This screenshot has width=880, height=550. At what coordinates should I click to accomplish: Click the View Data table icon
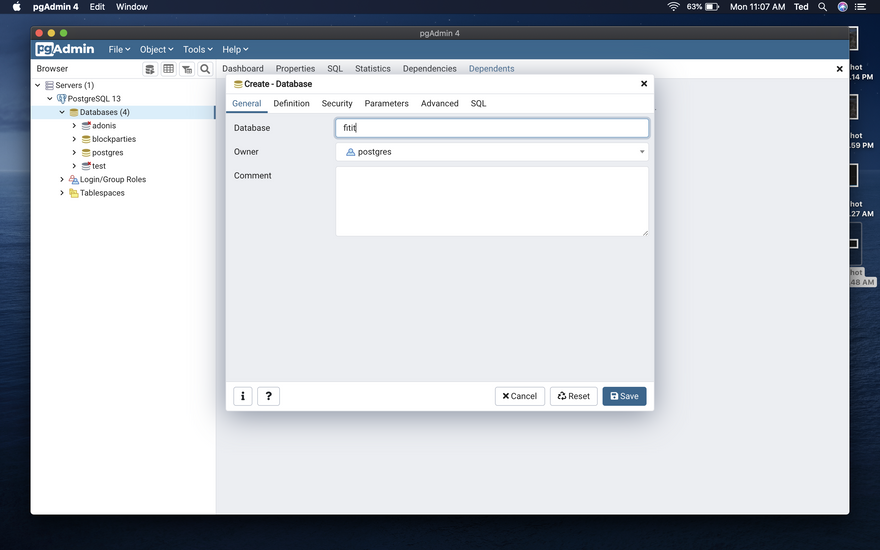[x=168, y=69]
